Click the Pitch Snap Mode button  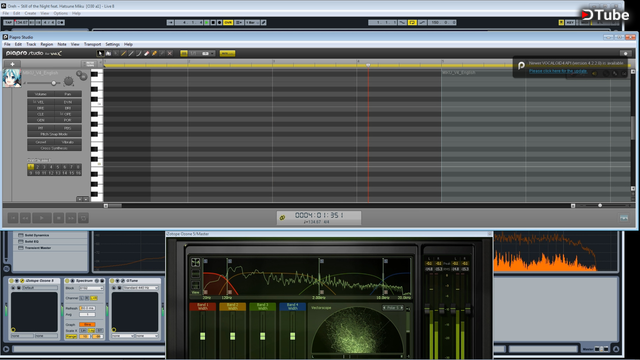[x=54, y=134]
